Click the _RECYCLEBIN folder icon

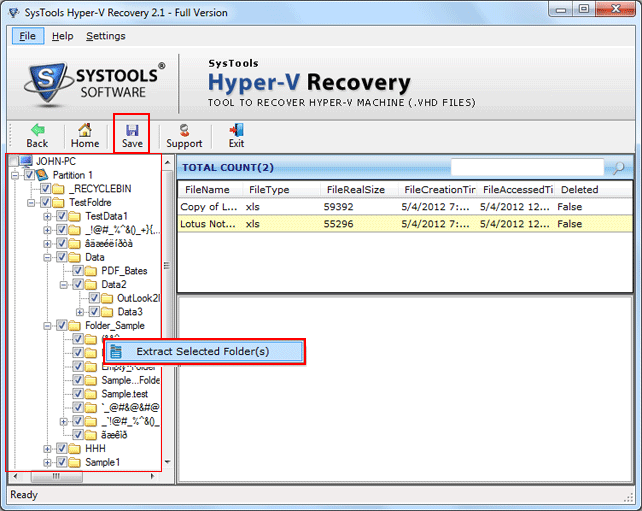[58, 189]
